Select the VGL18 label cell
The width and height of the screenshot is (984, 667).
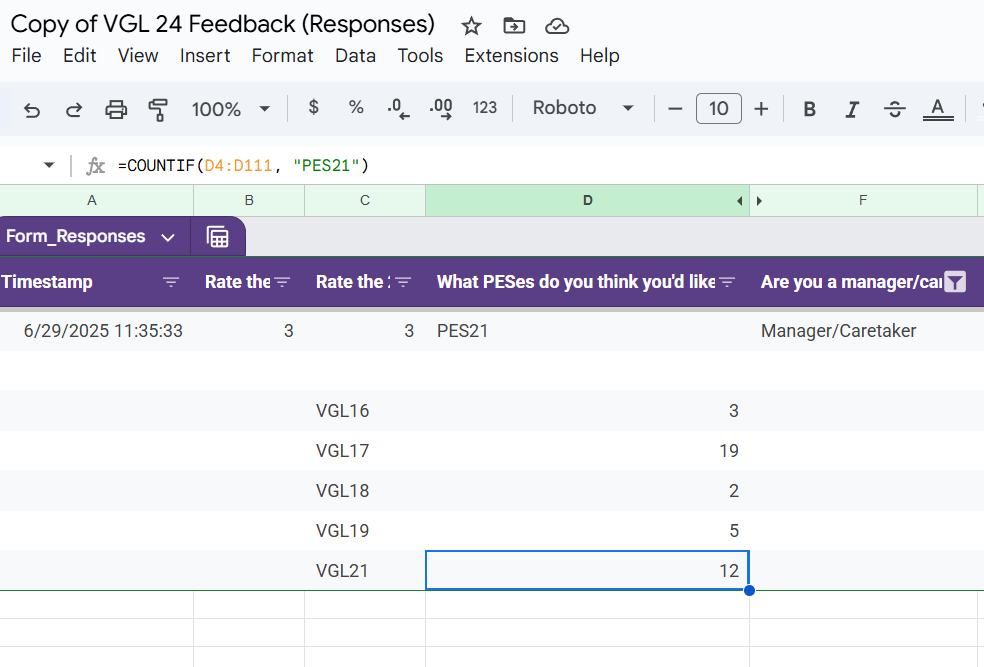click(365, 491)
